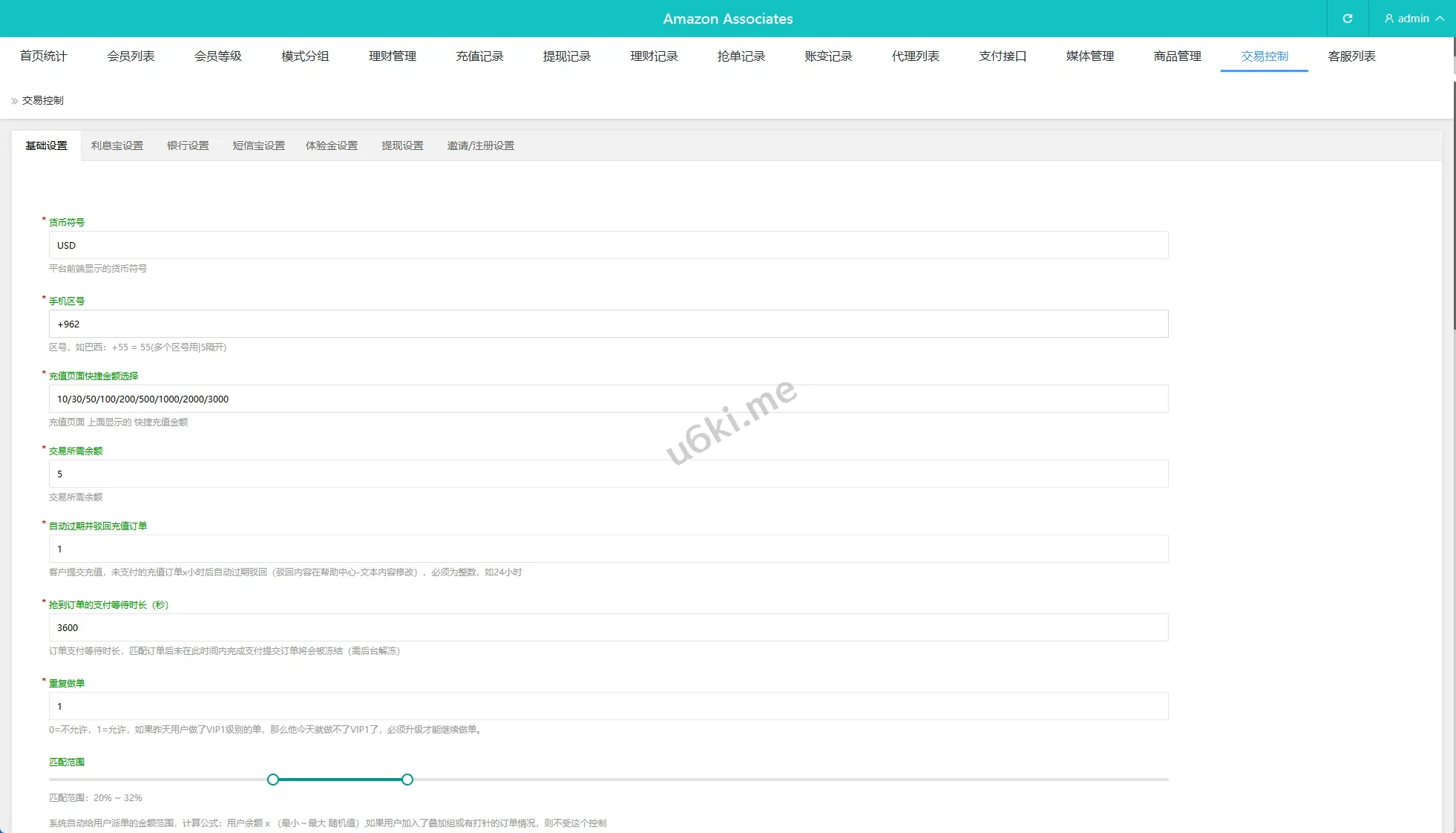Open the 客服列表 menu
This screenshot has height=833, width=1456.
[1351, 56]
